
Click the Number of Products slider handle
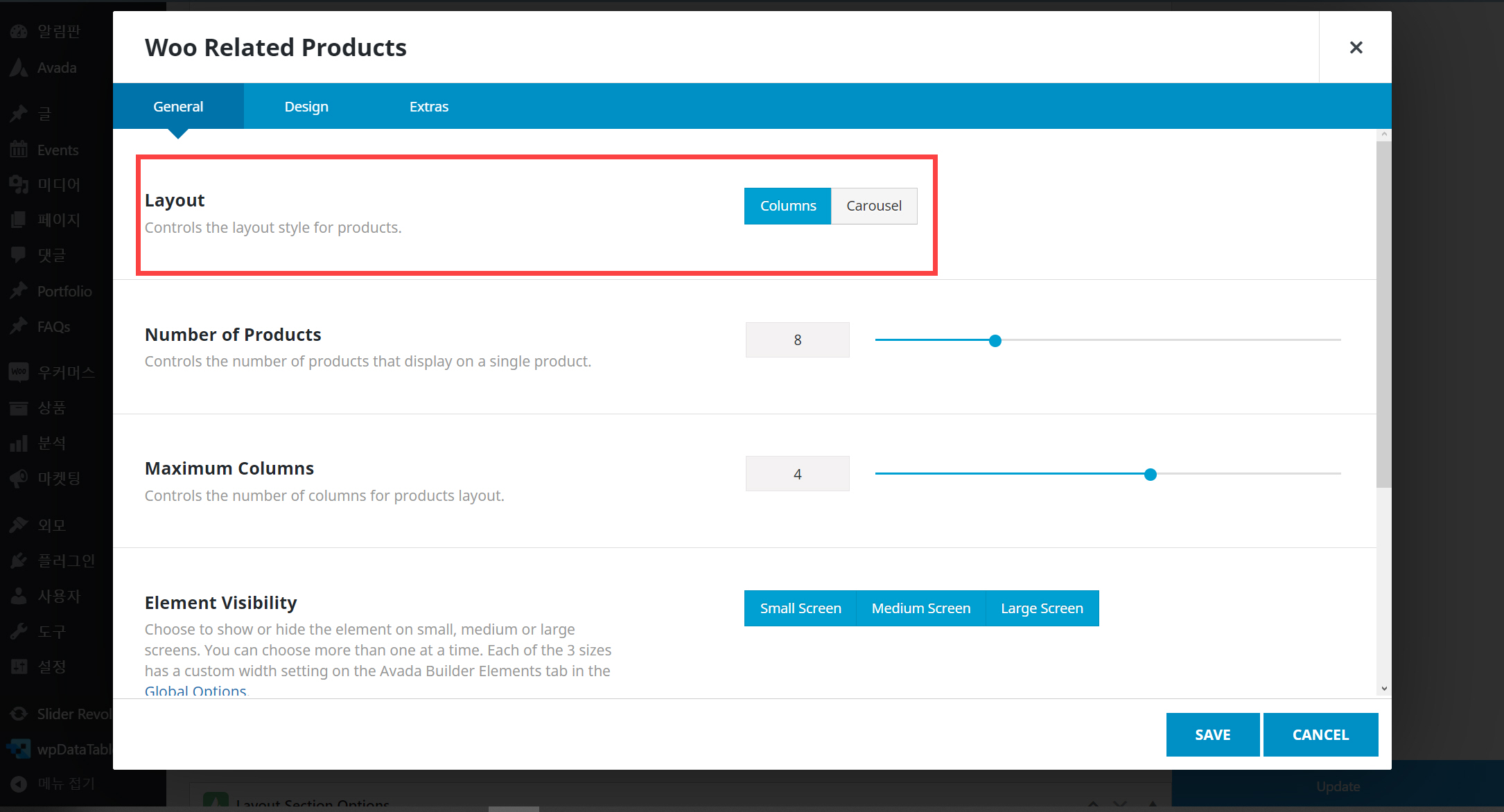click(x=995, y=341)
